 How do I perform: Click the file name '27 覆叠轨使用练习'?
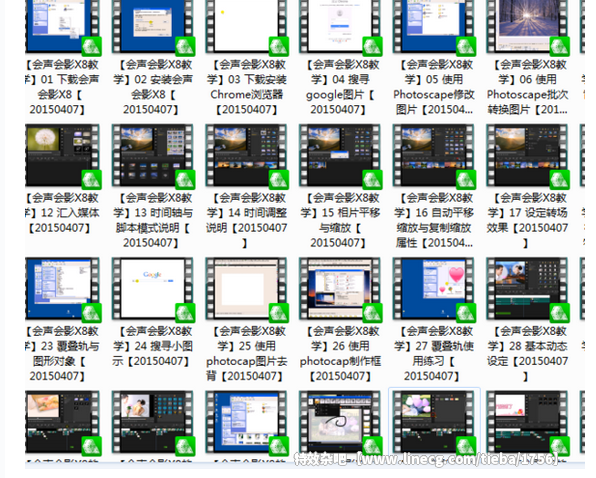(433, 353)
